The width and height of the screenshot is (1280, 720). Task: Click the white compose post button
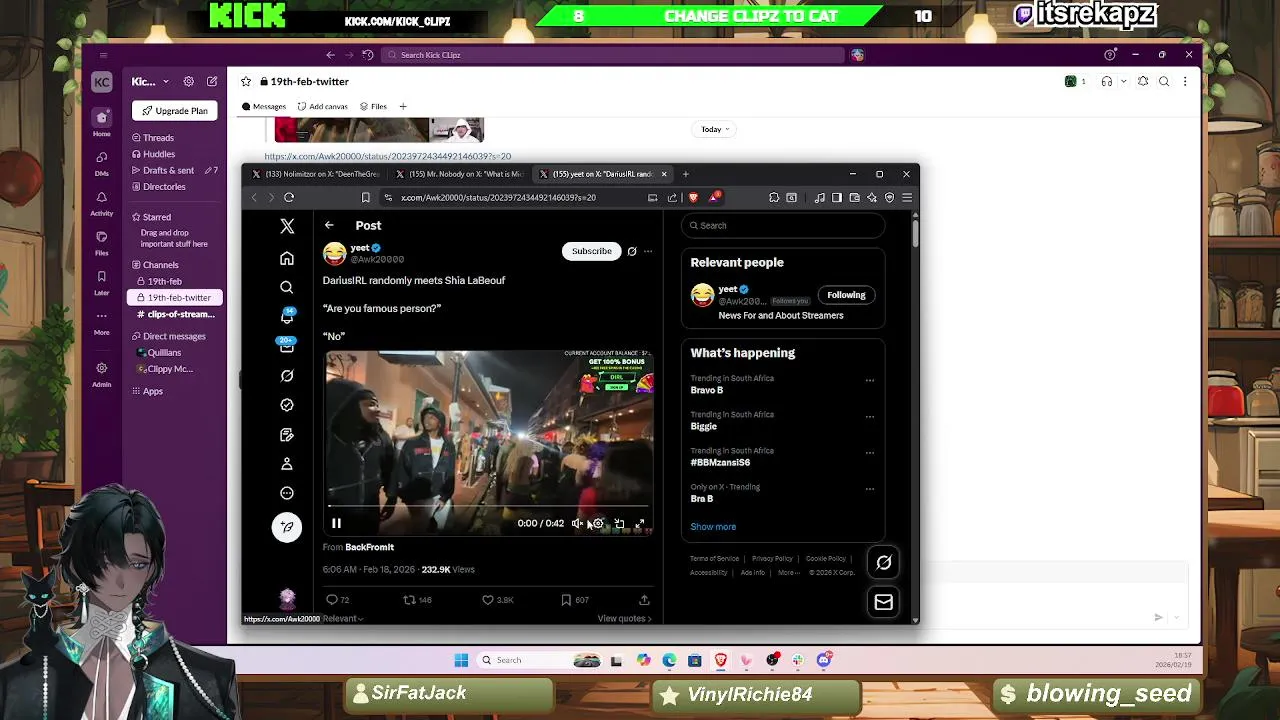tap(287, 527)
